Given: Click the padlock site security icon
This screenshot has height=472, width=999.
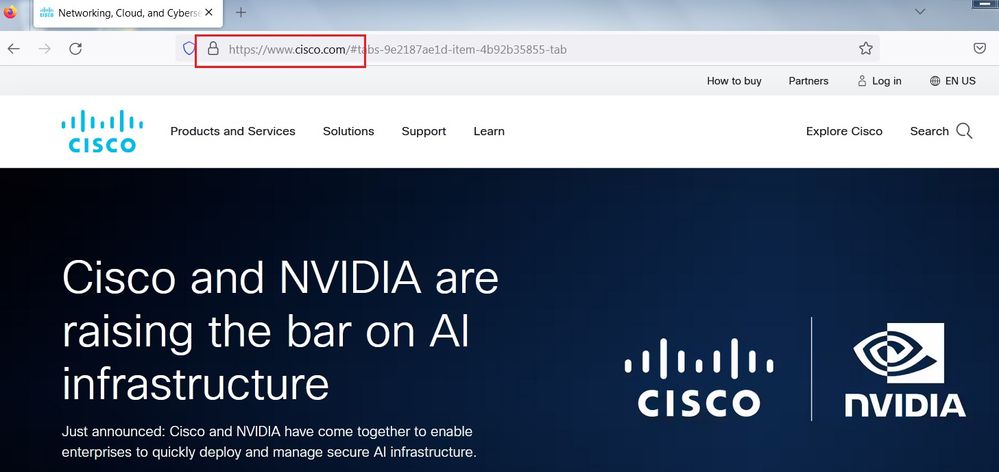Looking at the screenshot, I should 213,48.
